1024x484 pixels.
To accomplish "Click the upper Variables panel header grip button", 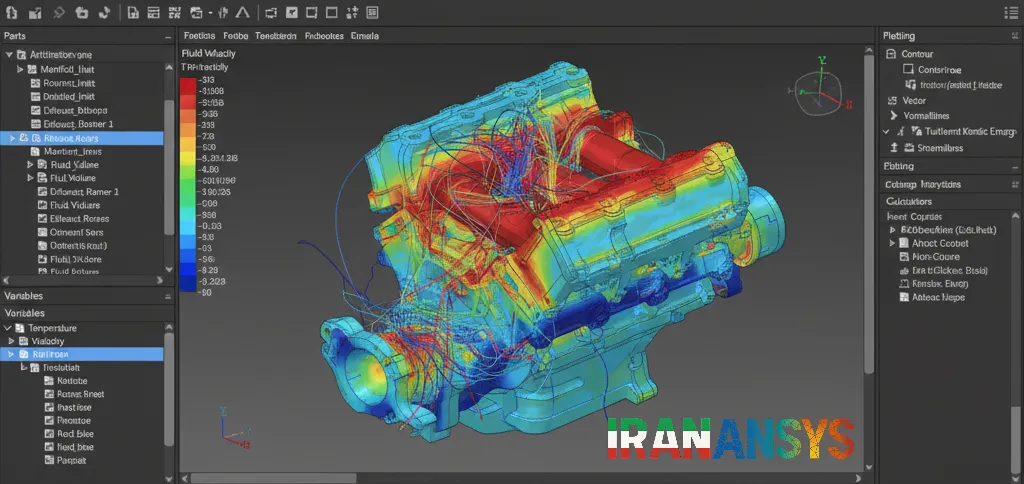I will point(167,297).
